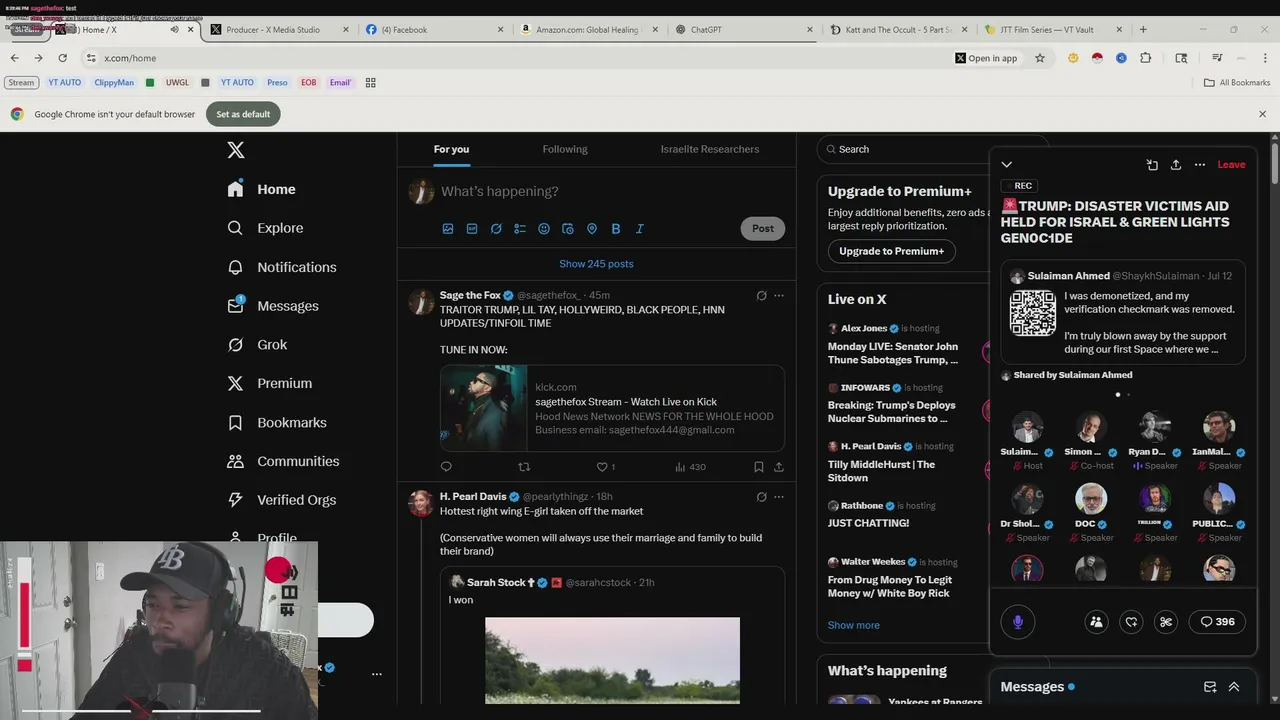This screenshot has width=1280, height=720.
Task: Unmute microphone in the Space panel
Action: click(1018, 622)
